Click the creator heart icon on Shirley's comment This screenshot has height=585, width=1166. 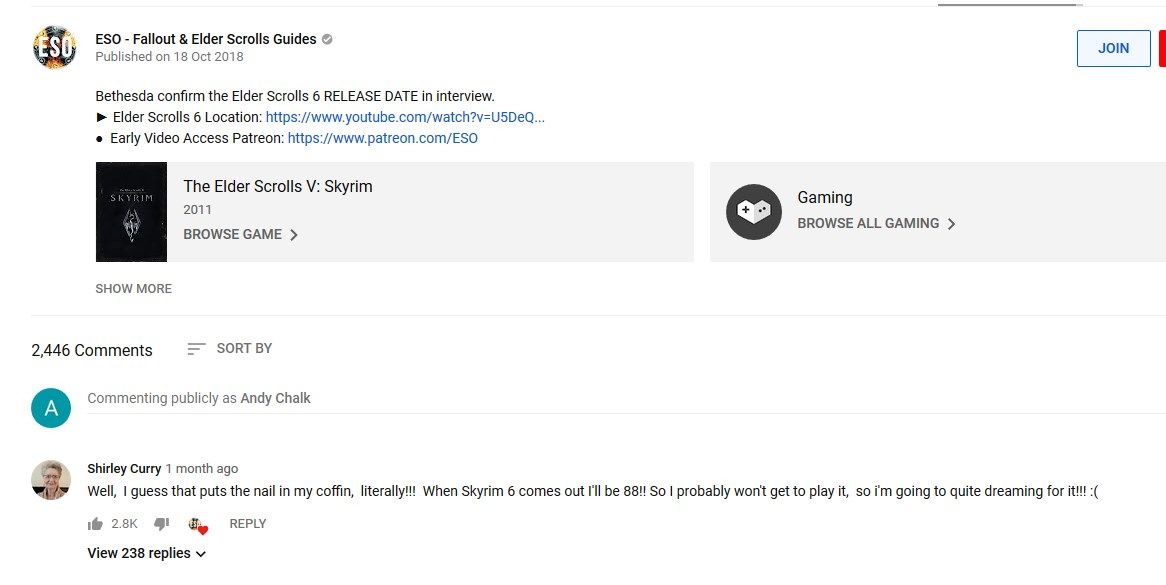pyautogui.click(x=197, y=524)
